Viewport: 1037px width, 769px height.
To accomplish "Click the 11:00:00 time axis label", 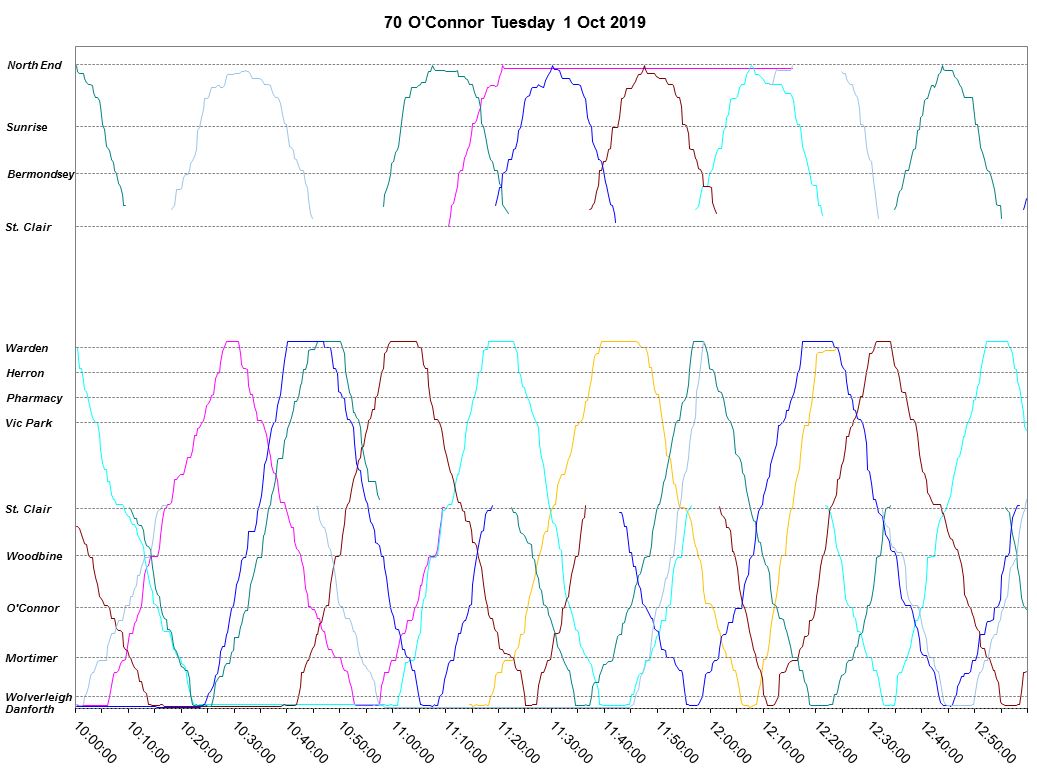I will [413, 742].
